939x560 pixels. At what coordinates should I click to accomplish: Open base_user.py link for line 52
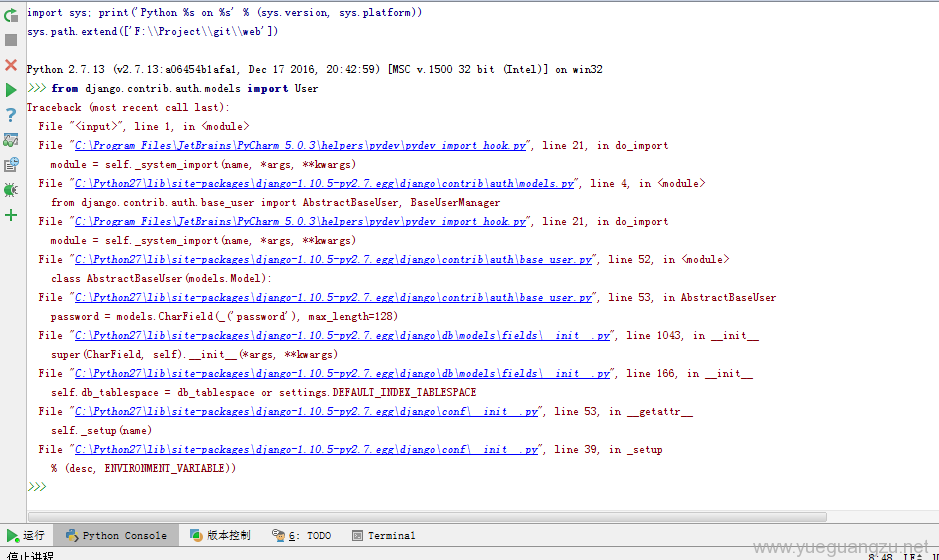[334, 259]
